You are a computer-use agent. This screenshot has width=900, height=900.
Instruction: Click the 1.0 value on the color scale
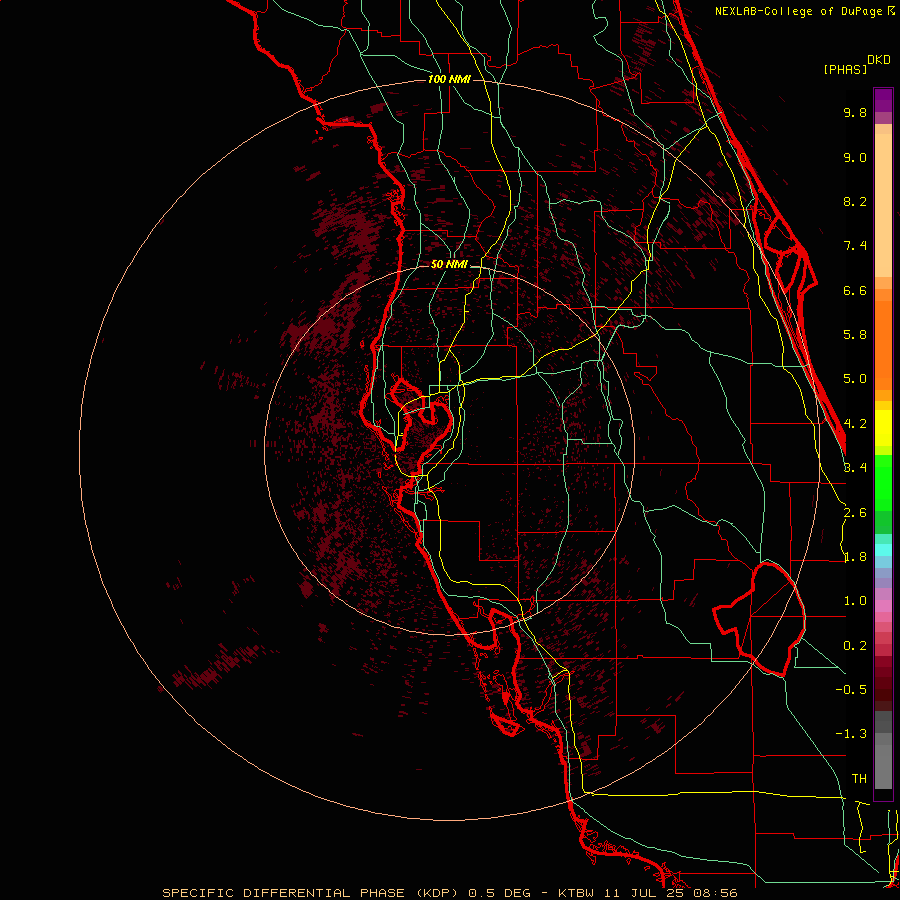855,601
